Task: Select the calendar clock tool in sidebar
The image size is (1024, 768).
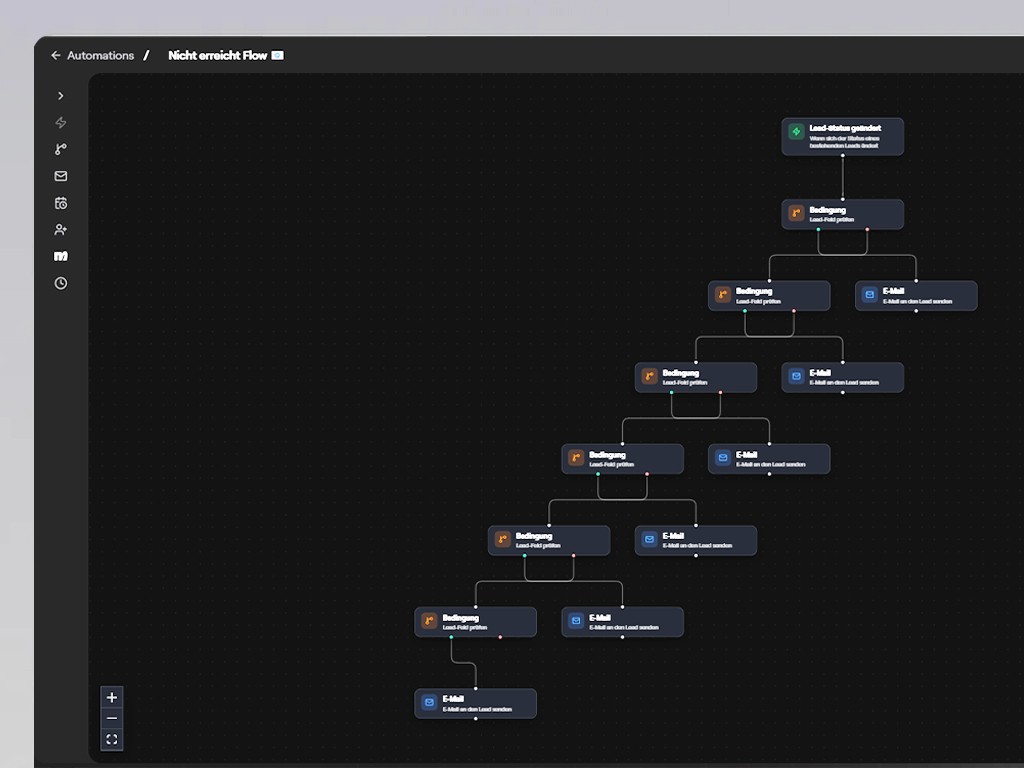Action: pos(61,203)
